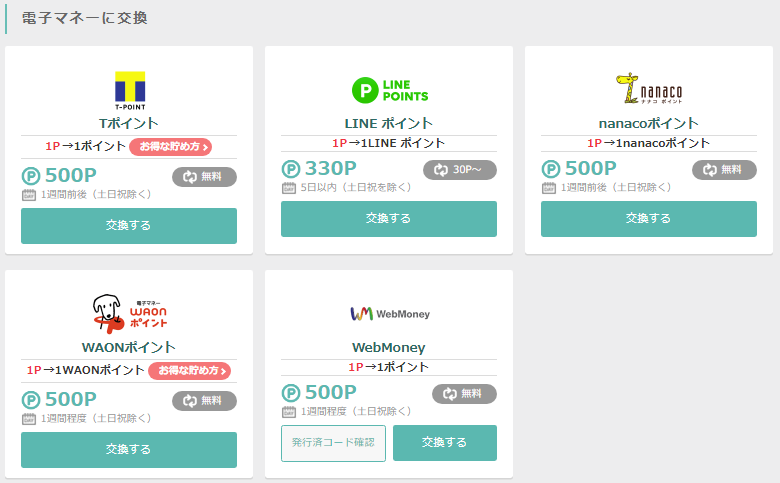The height and width of the screenshot is (483, 780).
Task: Click the 無料 badge on WebMoney card
Action: 464,394
